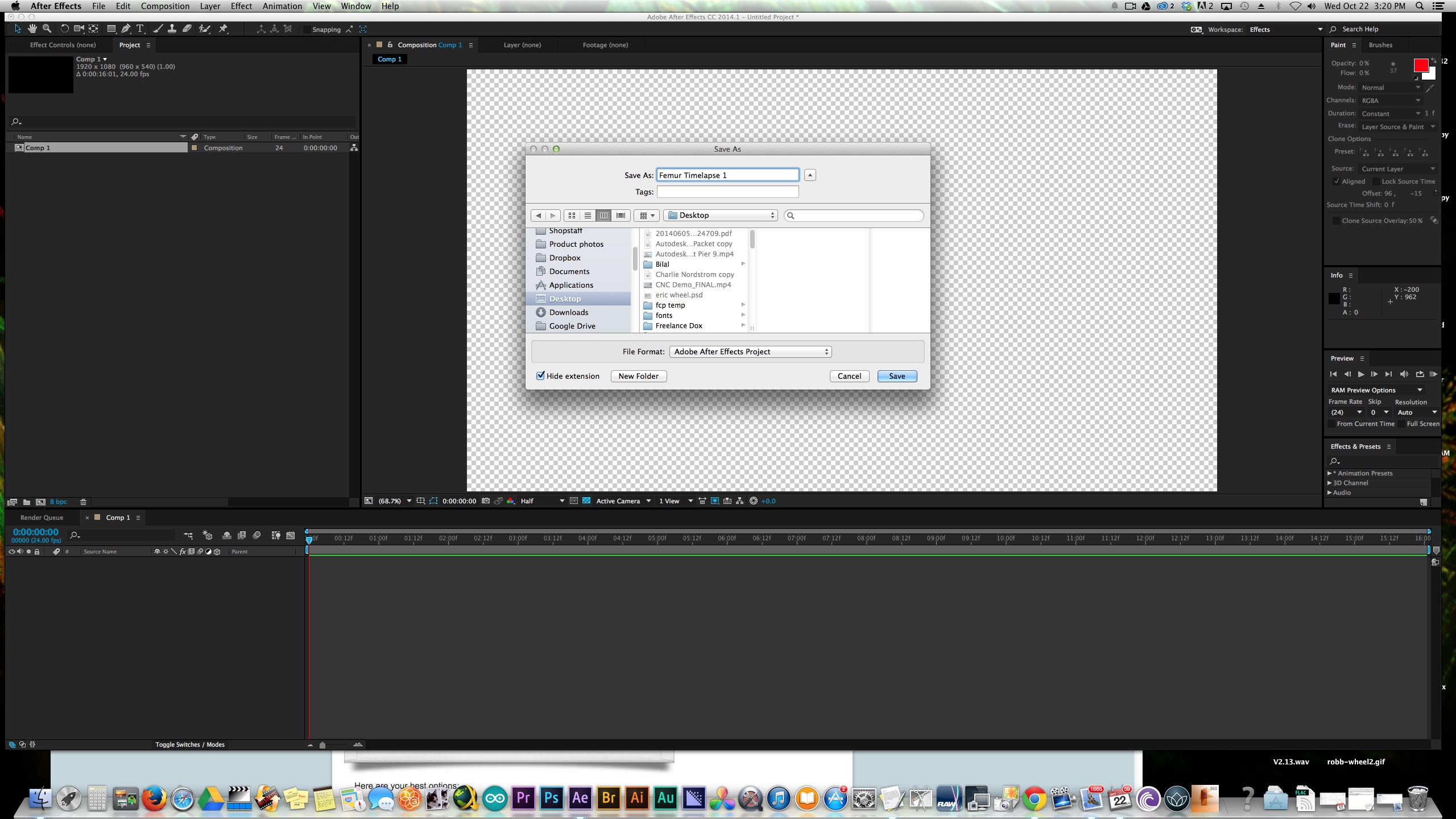This screenshot has width=1456, height=819.
Task: Open the File Format dropdown
Action: tap(751, 352)
